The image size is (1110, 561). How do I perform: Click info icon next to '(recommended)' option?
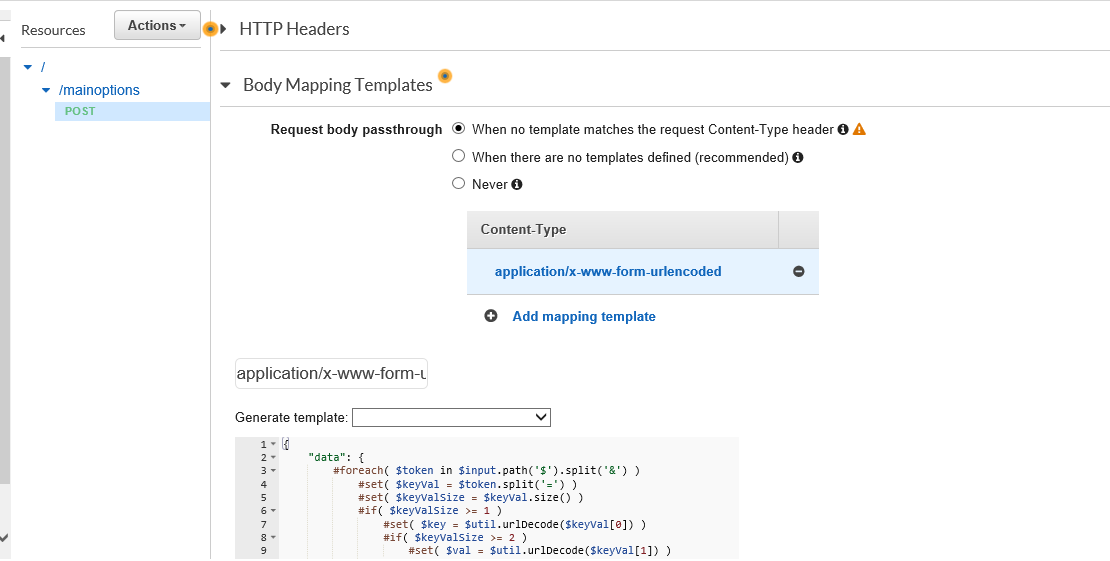[798, 157]
